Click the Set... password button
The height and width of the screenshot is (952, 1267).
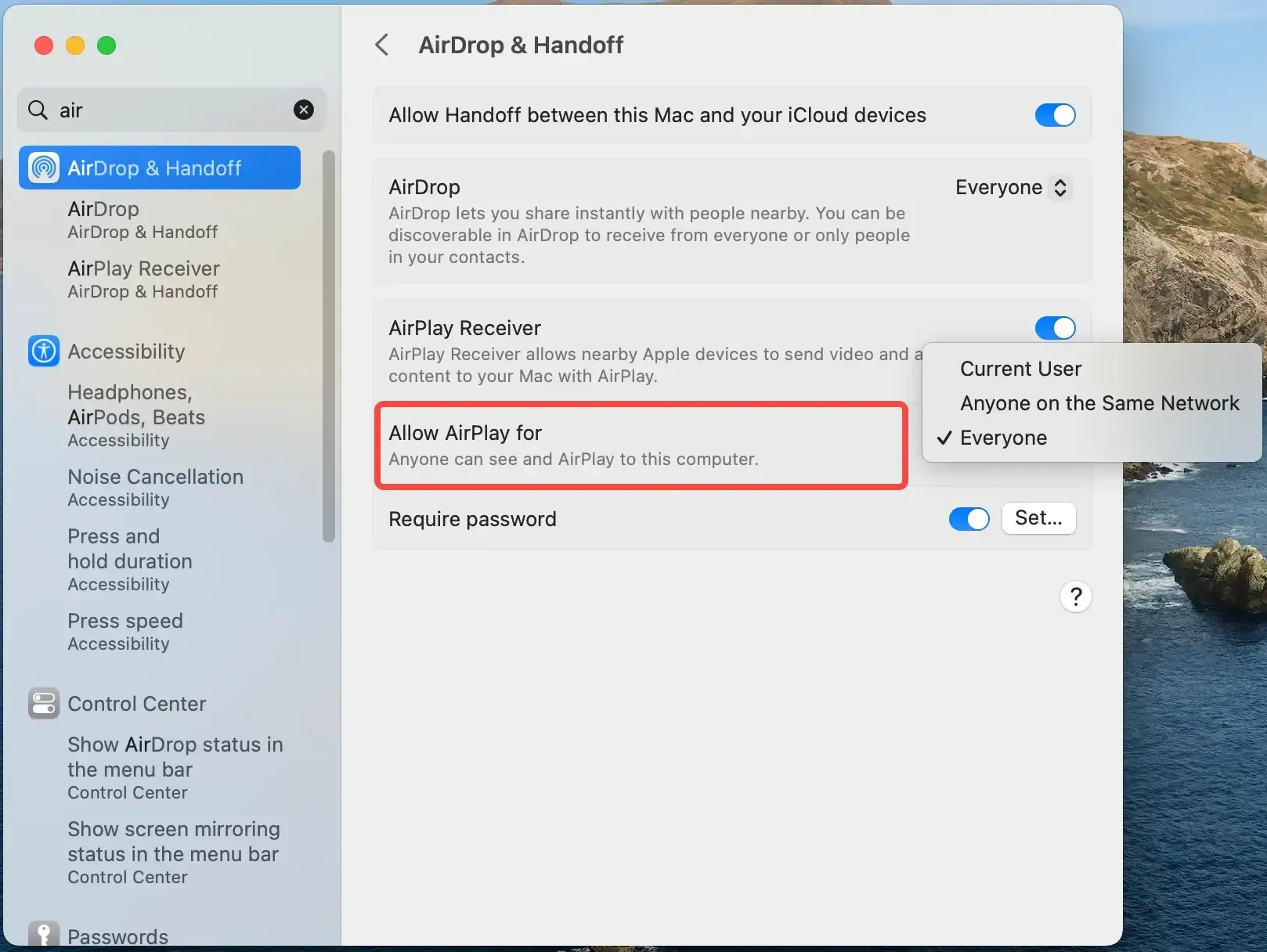pyautogui.click(x=1038, y=518)
